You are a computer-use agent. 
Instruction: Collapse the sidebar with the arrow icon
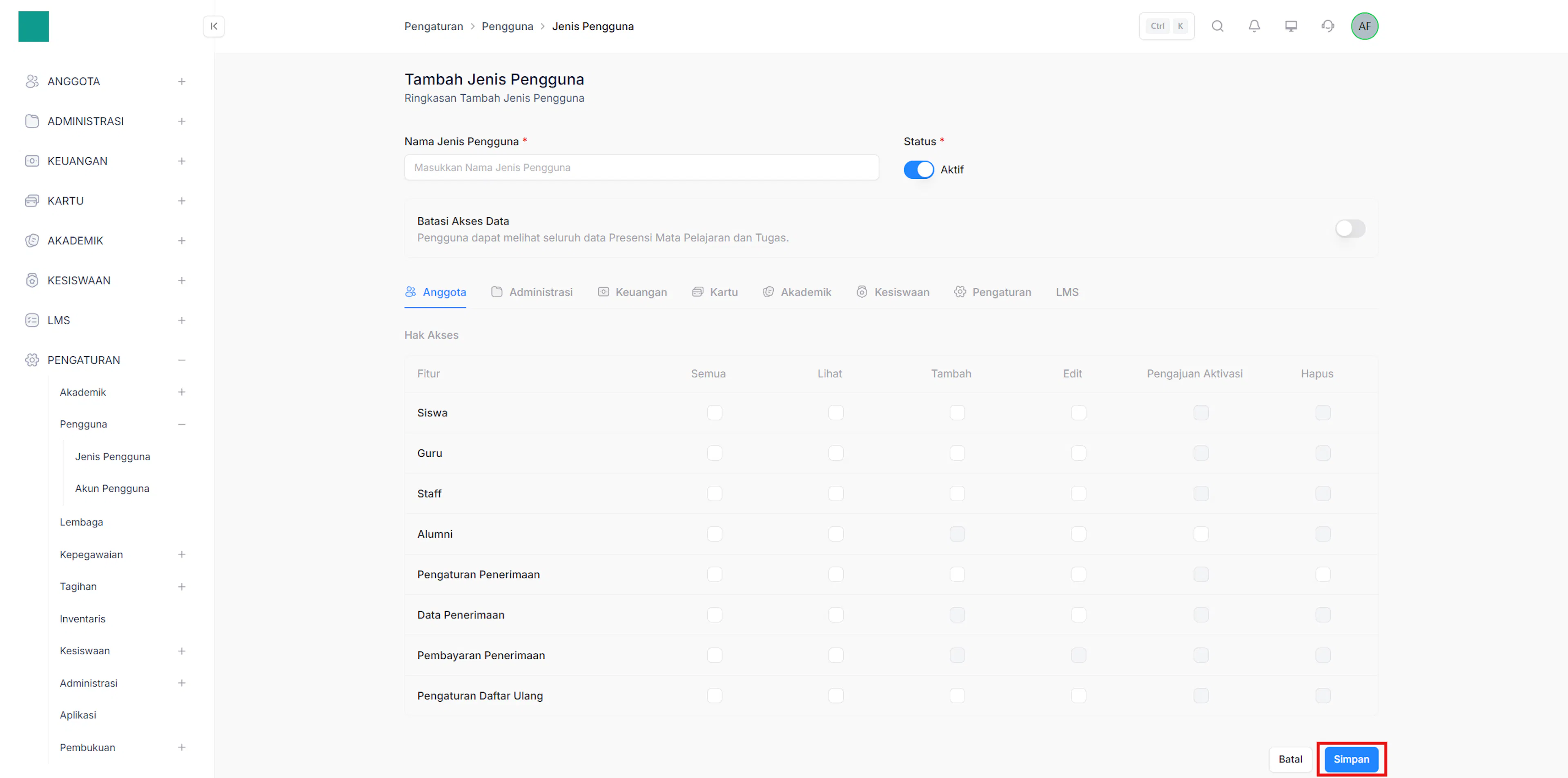214,26
